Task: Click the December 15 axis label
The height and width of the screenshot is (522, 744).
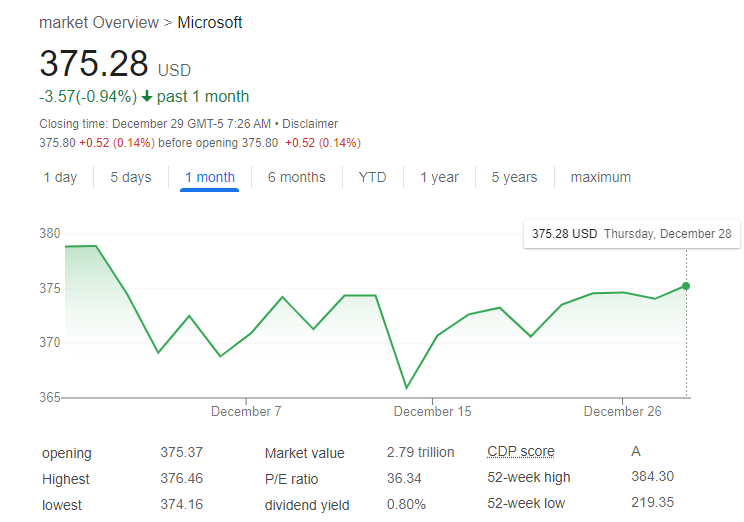Action: click(x=432, y=411)
